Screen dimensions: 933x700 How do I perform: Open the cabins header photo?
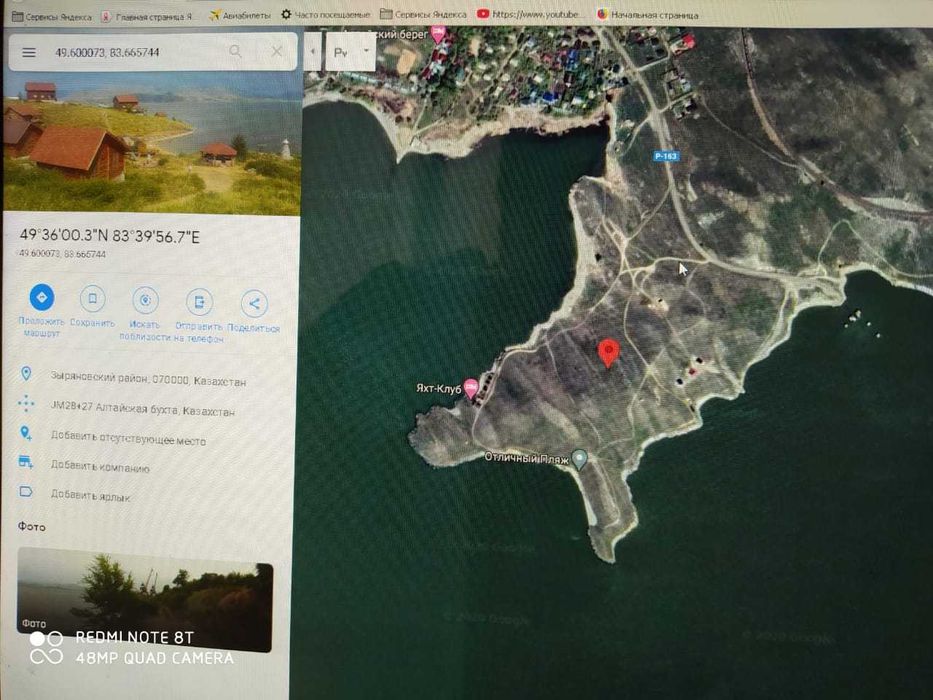point(152,143)
